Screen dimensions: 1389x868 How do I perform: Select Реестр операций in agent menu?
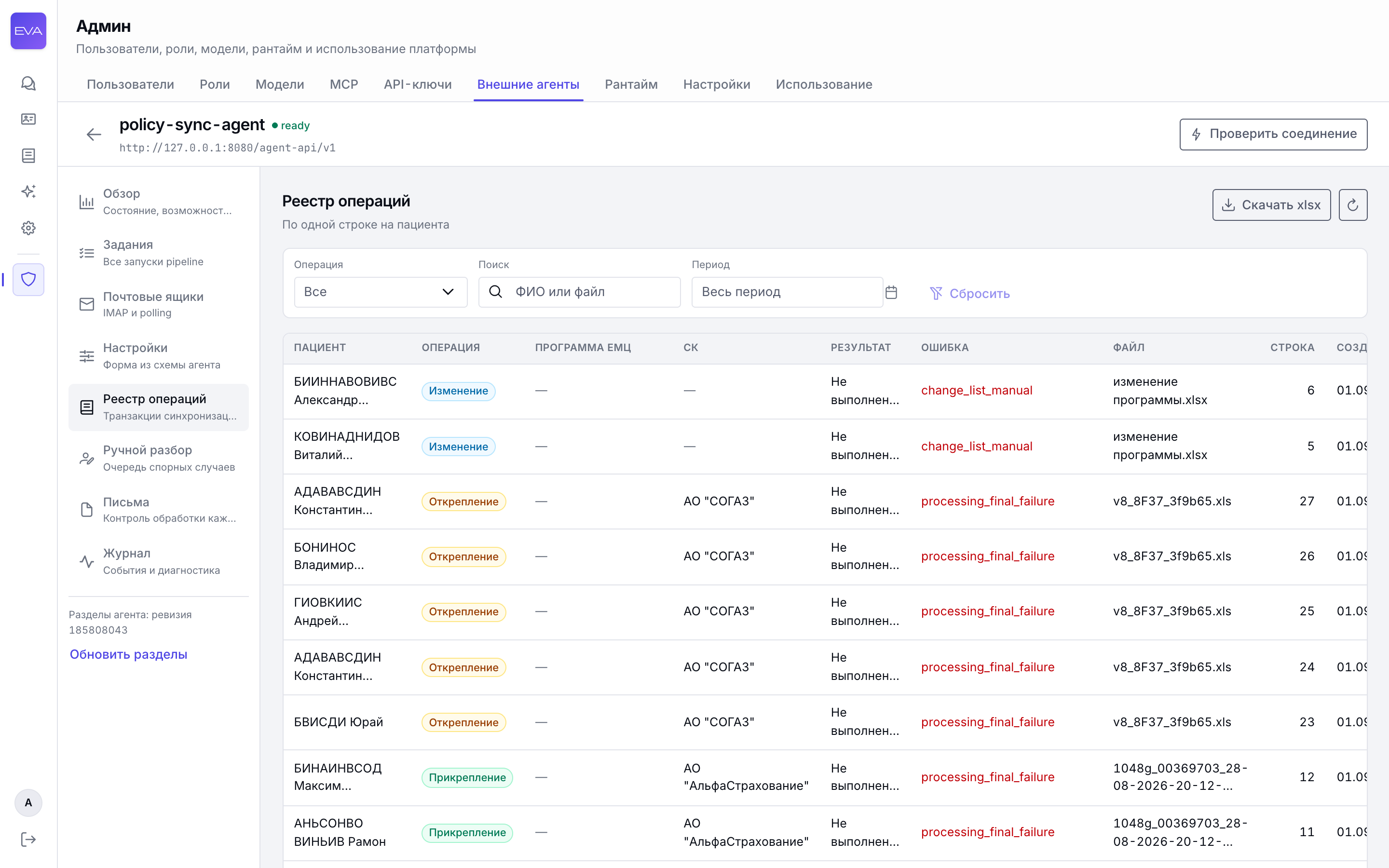158,407
